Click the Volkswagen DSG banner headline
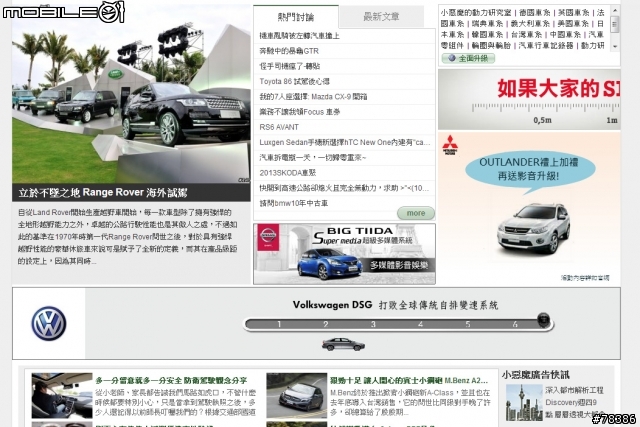Image resolution: width=640 pixels, height=427 pixels. click(x=395, y=305)
